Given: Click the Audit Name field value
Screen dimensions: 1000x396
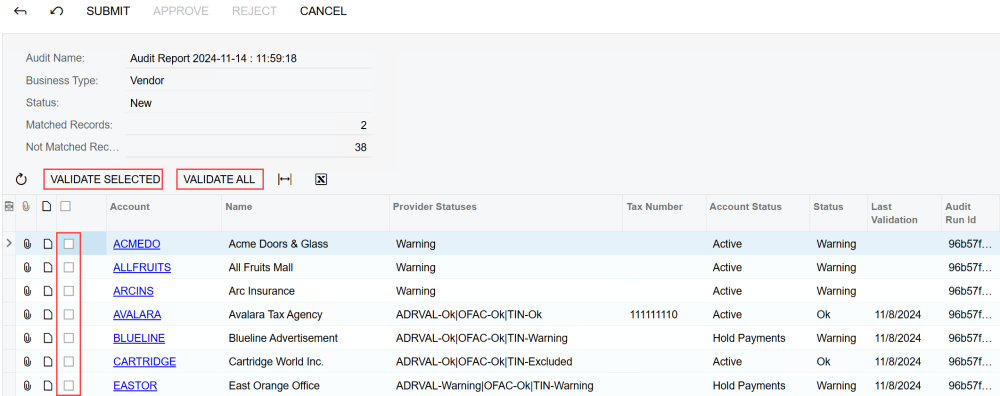Looking at the screenshot, I should coord(249,59).
